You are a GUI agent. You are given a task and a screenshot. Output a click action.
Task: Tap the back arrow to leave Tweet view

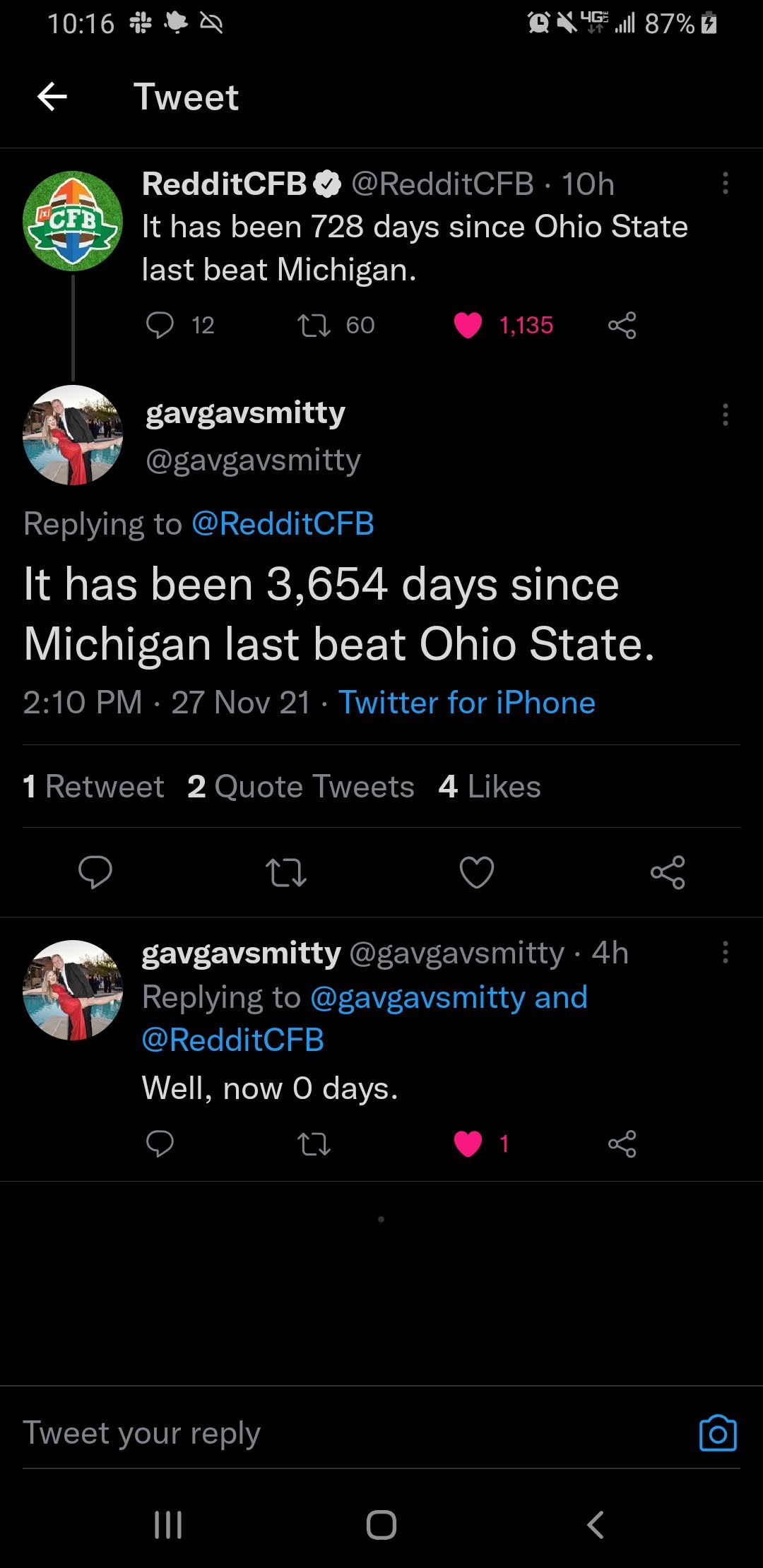(x=52, y=97)
